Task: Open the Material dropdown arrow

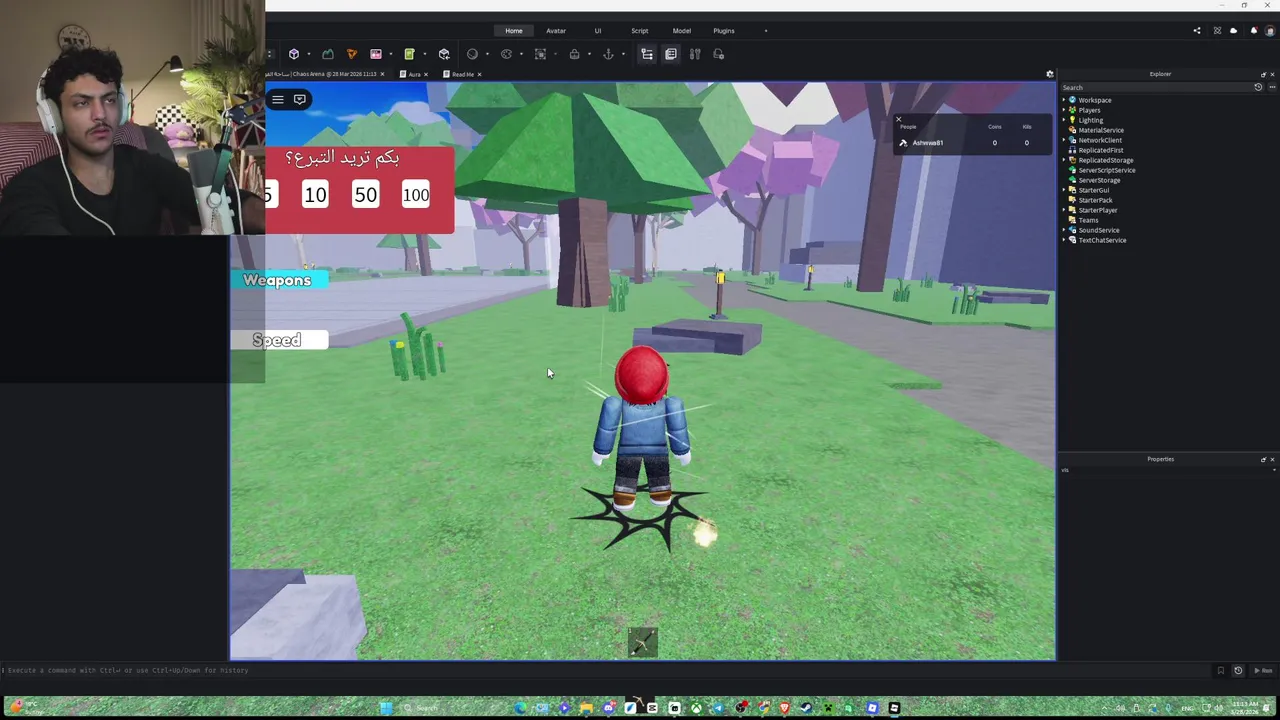Action: point(486,54)
